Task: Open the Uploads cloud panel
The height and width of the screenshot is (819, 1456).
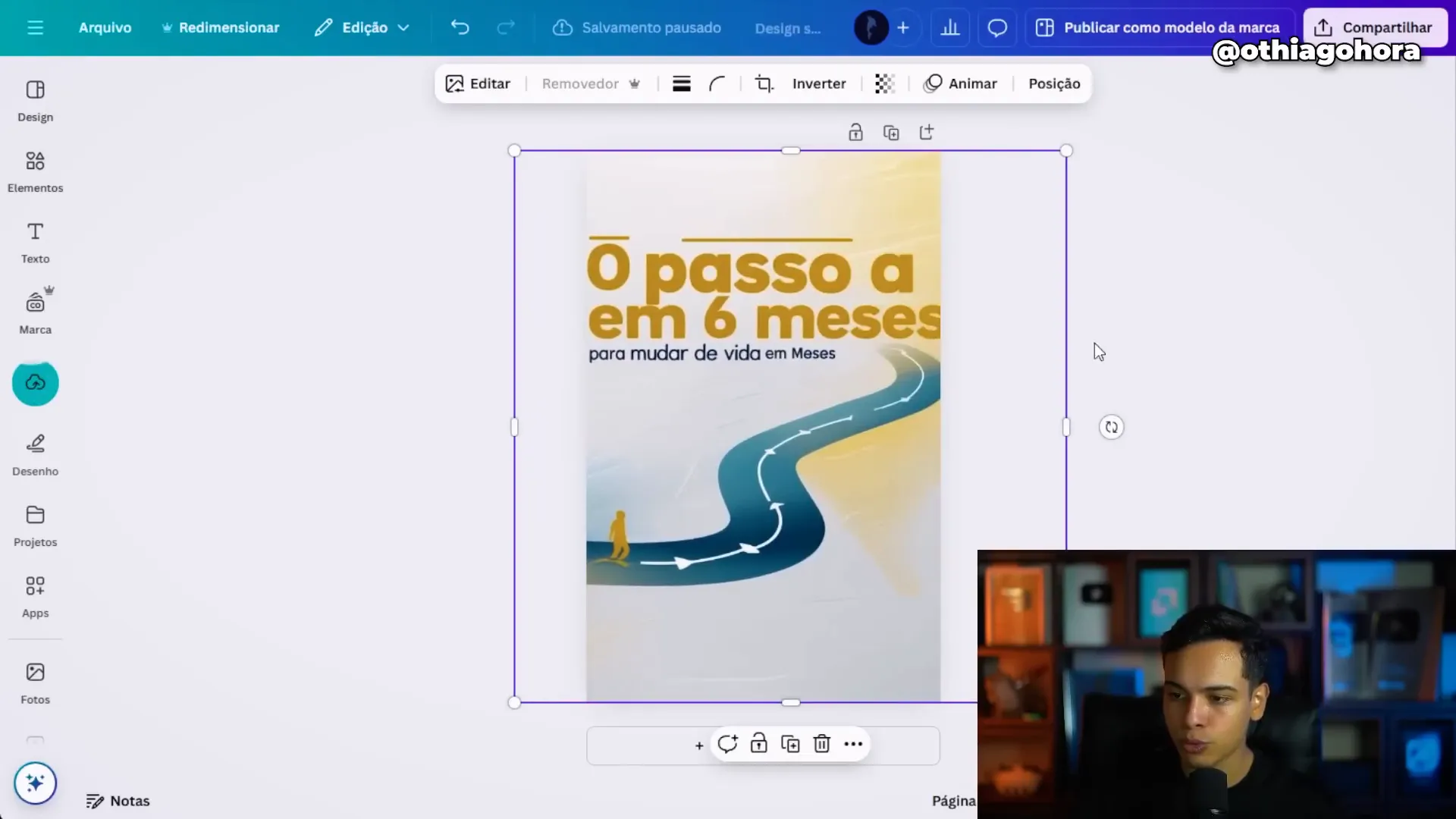Action: tap(35, 383)
